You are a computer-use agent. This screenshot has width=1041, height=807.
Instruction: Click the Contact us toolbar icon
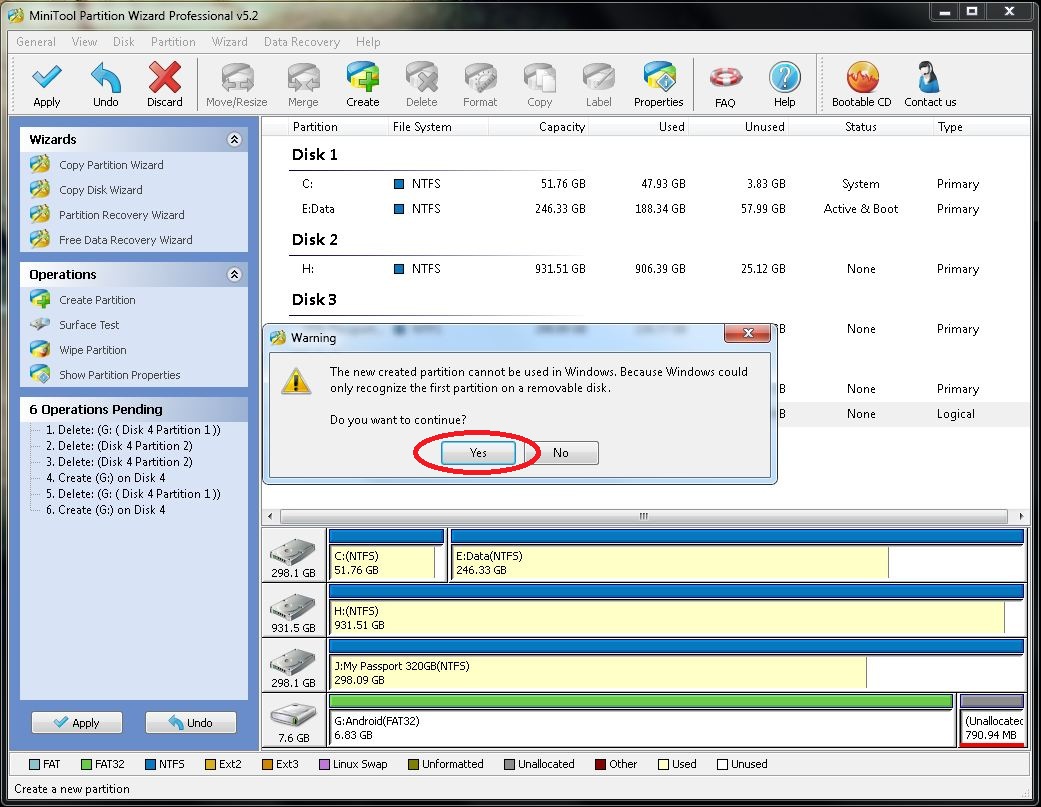[929, 77]
